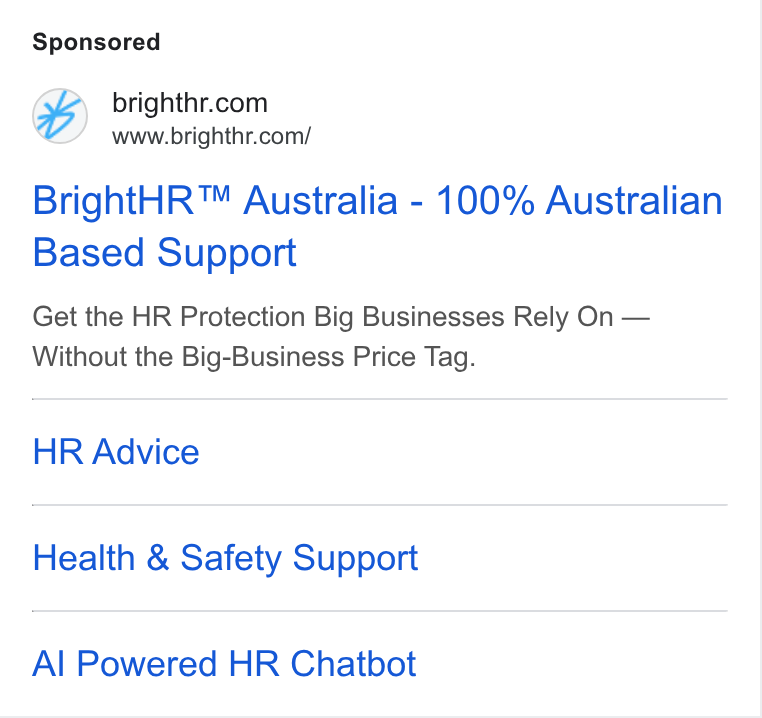Click the word "Advice" in the first sitelink

pos(146,452)
